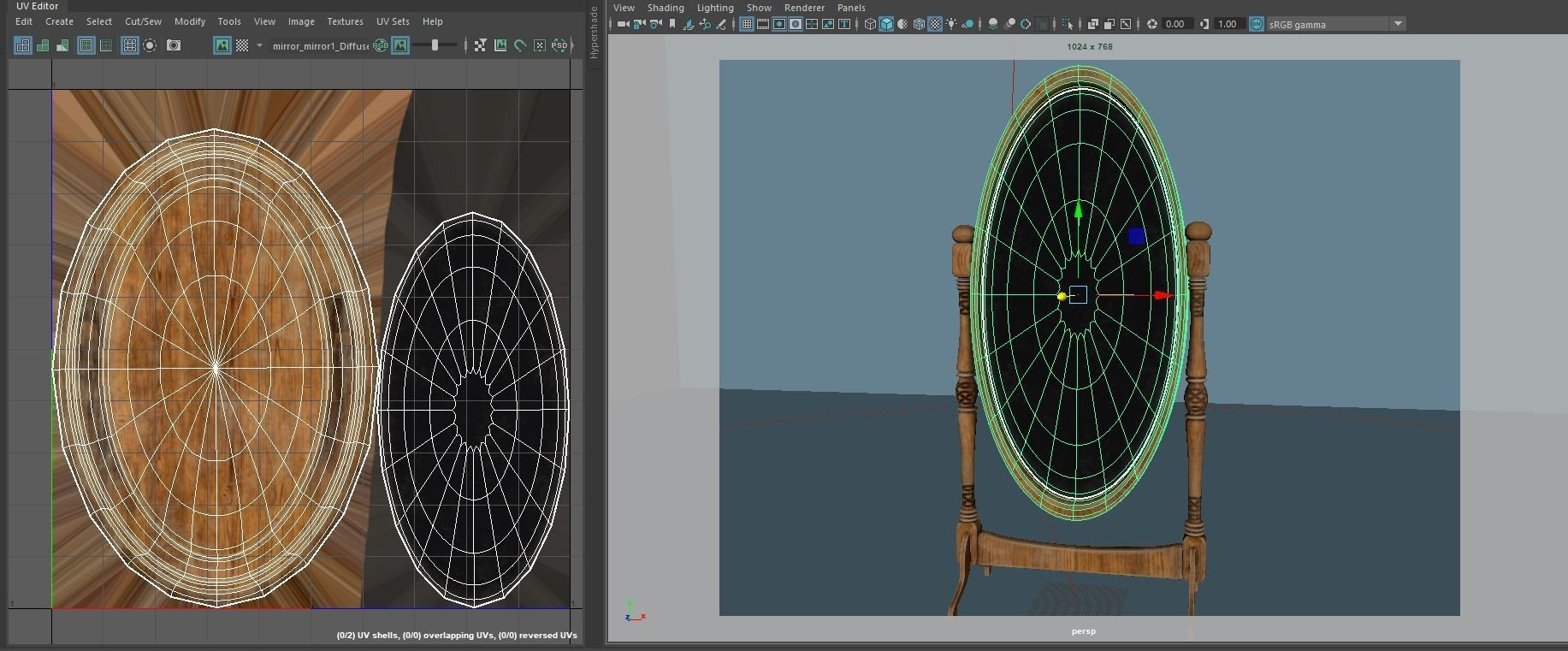
Task: Toggle field chart icon
Action: click(x=812, y=24)
